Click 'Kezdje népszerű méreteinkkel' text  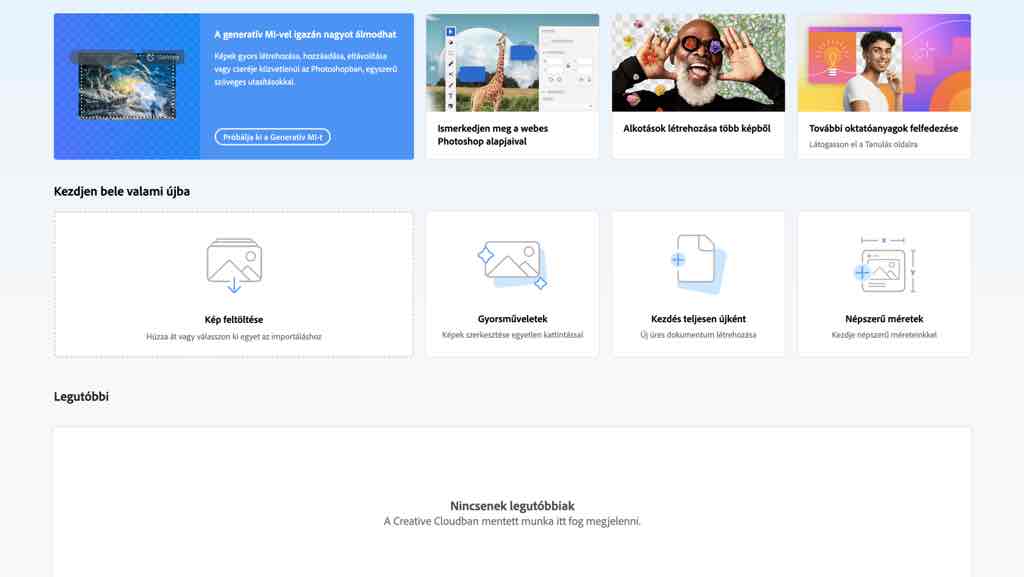tap(884, 335)
